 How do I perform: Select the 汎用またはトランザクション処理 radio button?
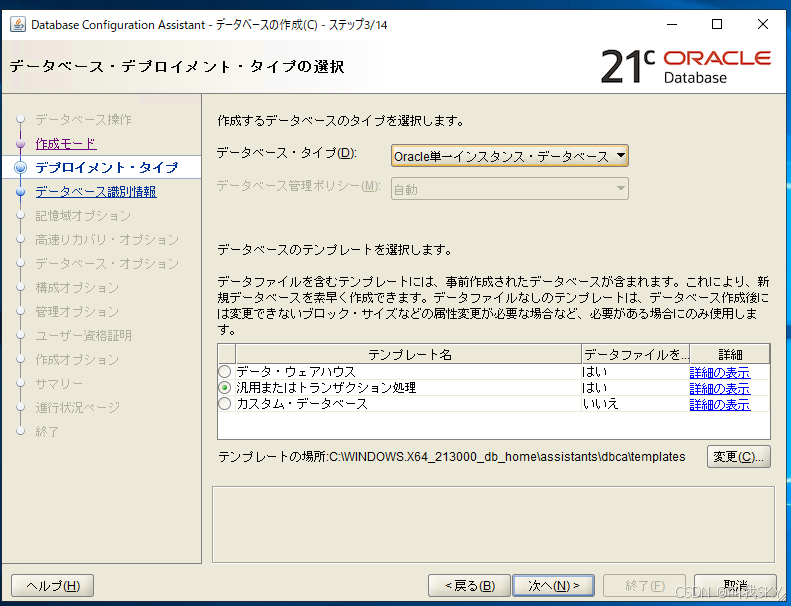tap(224, 388)
